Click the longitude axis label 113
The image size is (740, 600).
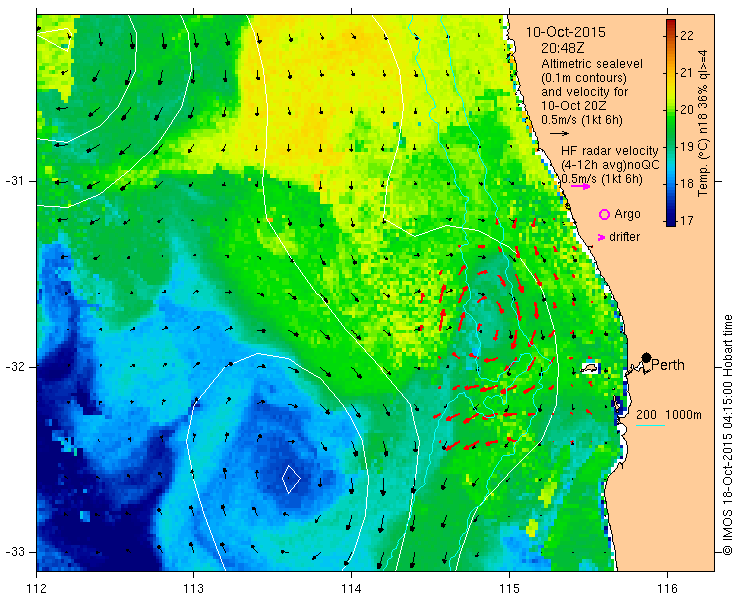click(193, 589)
